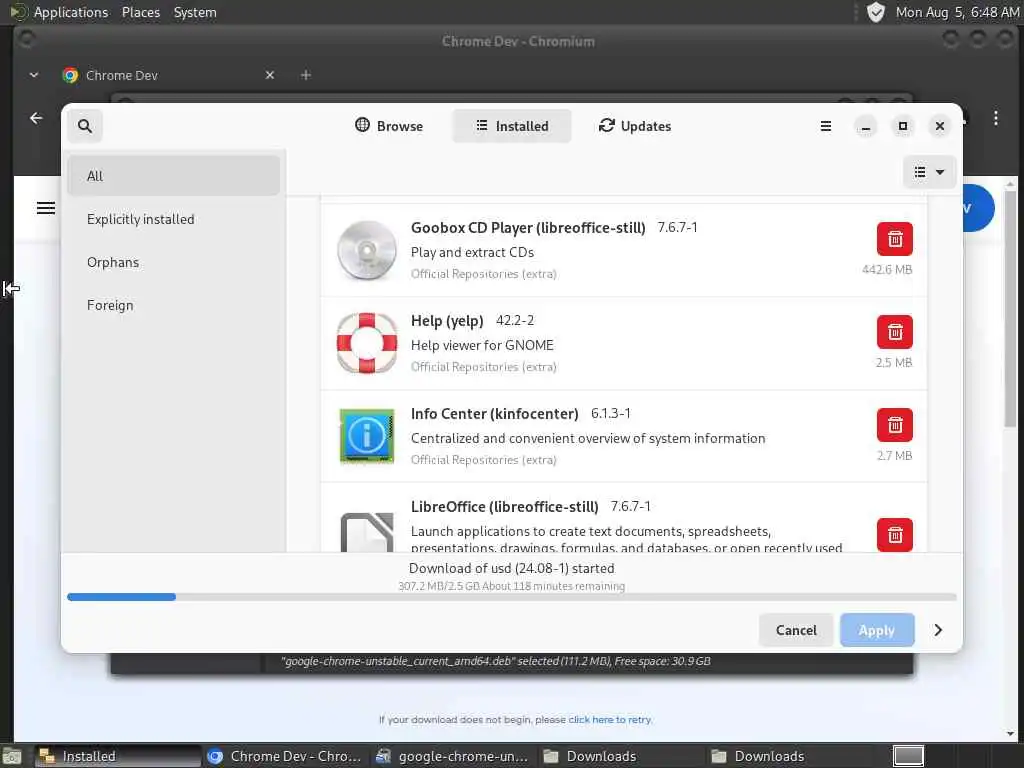Remove Help (yelp) with trash button
Image resolution: width=1024 pixels, height=768 pixels.
tap(895, 332)
